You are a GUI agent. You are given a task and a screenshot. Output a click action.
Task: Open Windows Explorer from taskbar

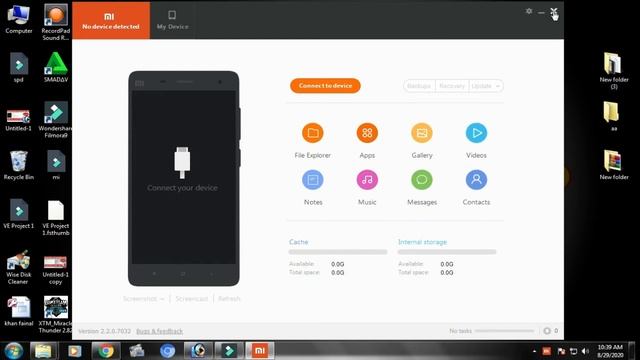[43, 351]
